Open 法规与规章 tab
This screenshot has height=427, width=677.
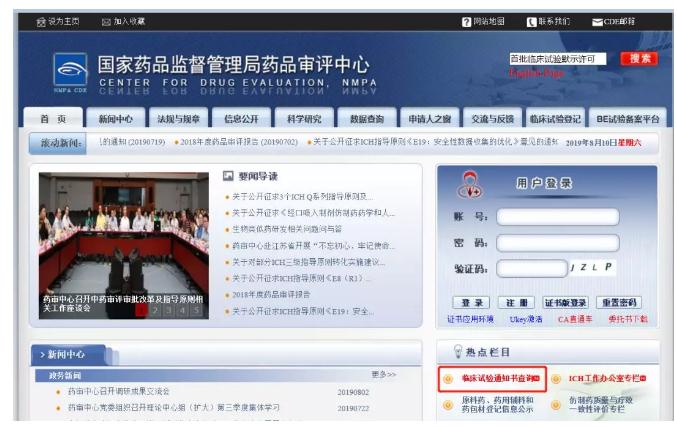pyautogui.click(x=178, y=118)
